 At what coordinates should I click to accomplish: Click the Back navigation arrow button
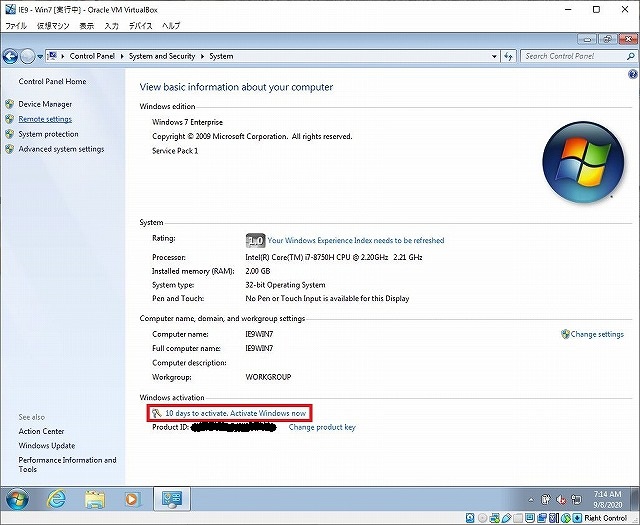[10, 56]
